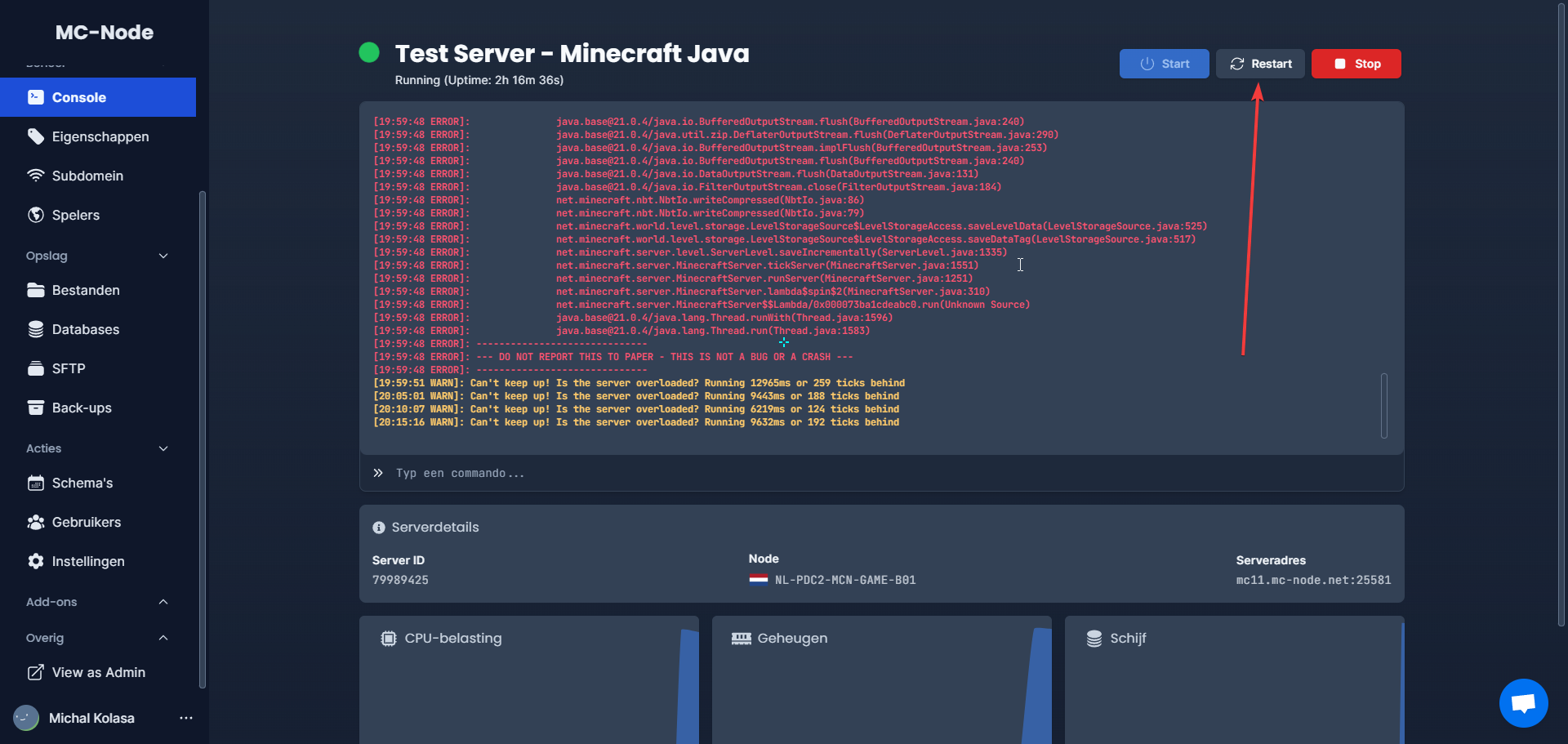This screenshot has width=1568, height=744.
Task: Click the 20:10:07 WARN log line
Action: [x=636, y=409]
